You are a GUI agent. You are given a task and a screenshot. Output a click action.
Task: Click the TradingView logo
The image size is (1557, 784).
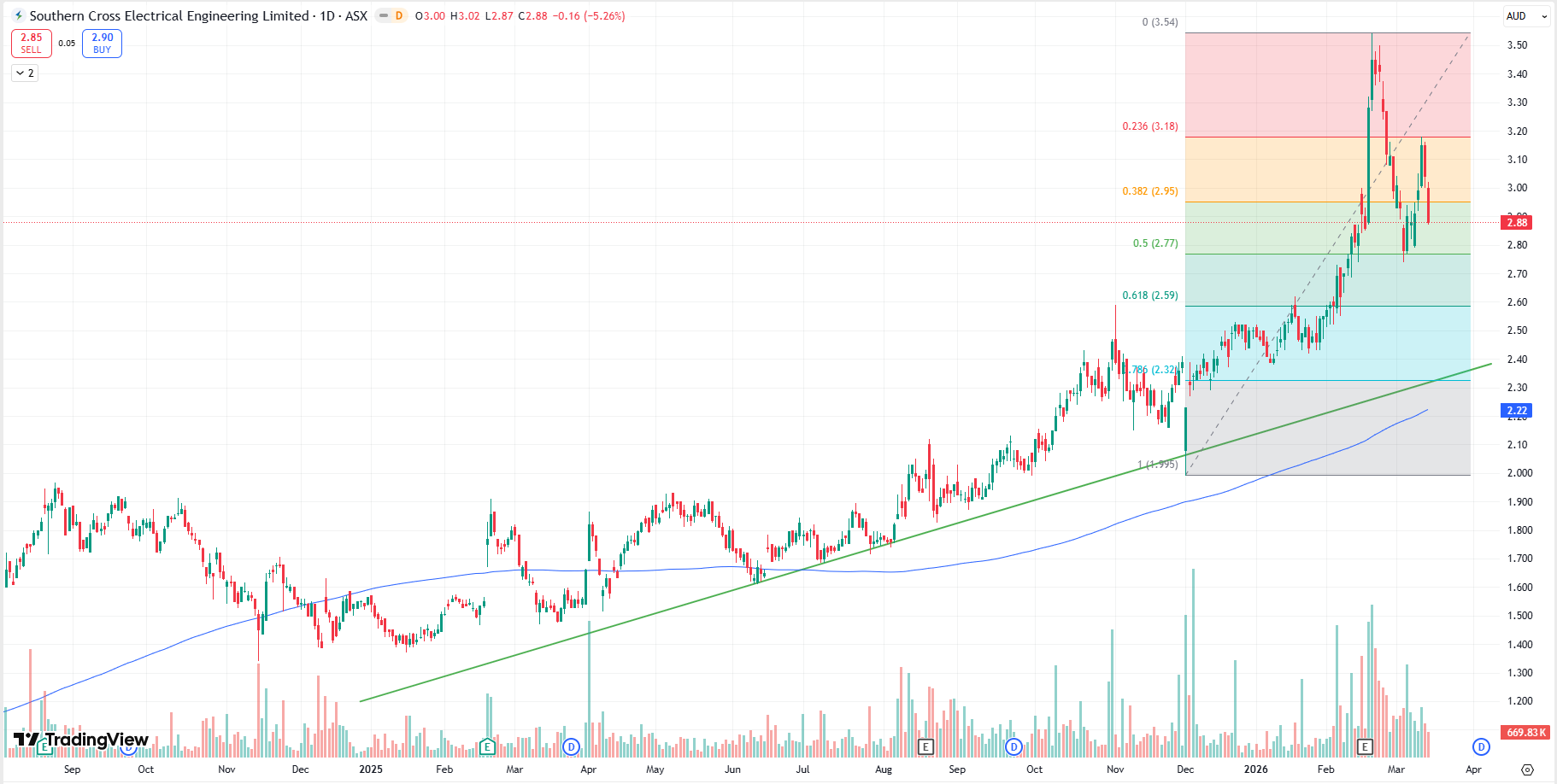point(81,740)
